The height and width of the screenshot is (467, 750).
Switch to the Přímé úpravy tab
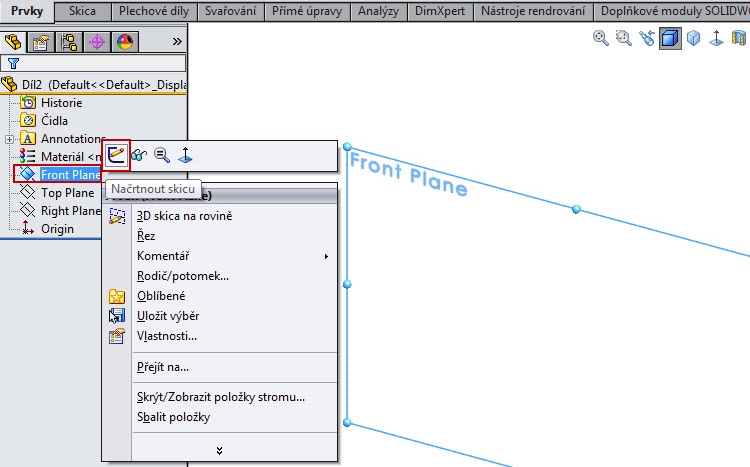[x=307, y=11]
